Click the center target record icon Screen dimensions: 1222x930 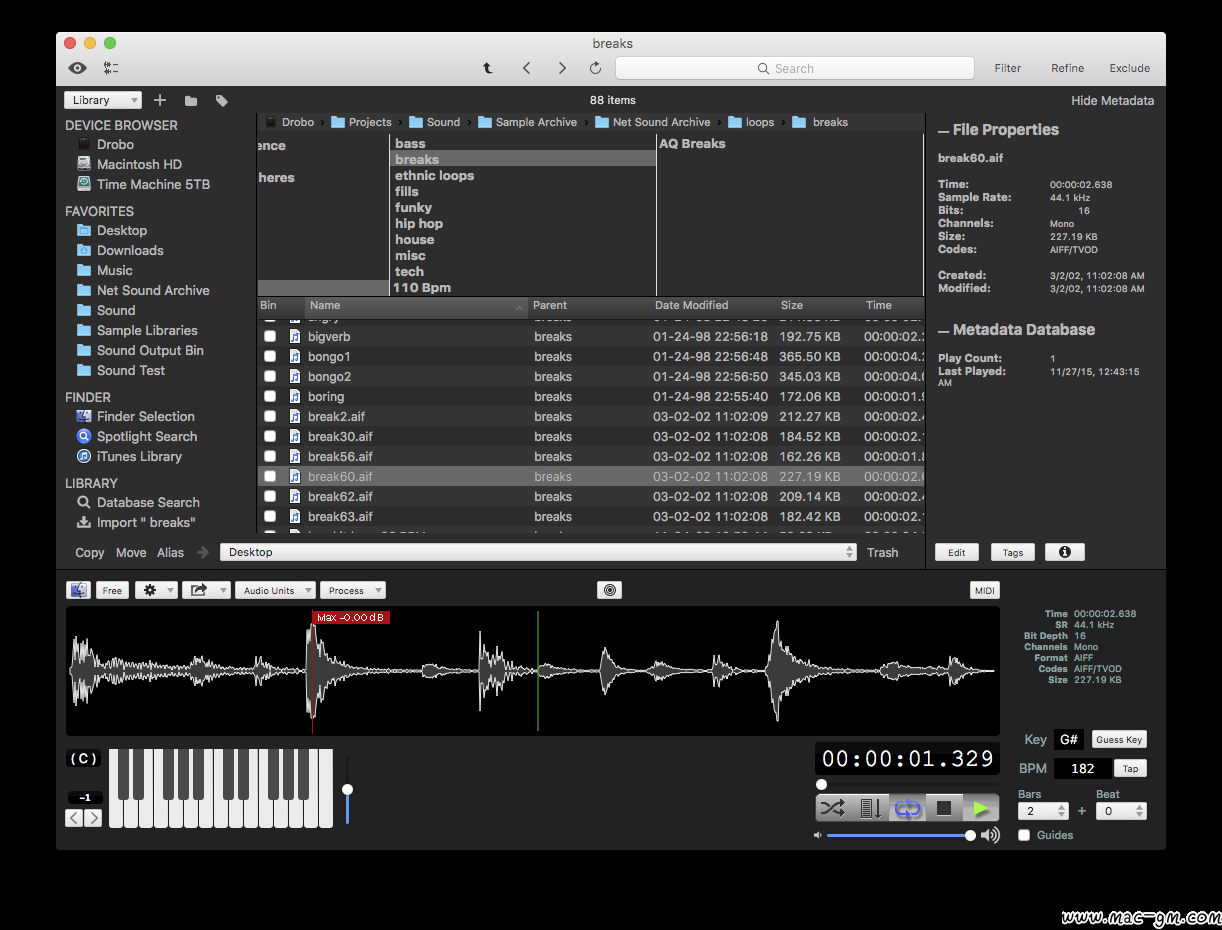tap(609, 590)
